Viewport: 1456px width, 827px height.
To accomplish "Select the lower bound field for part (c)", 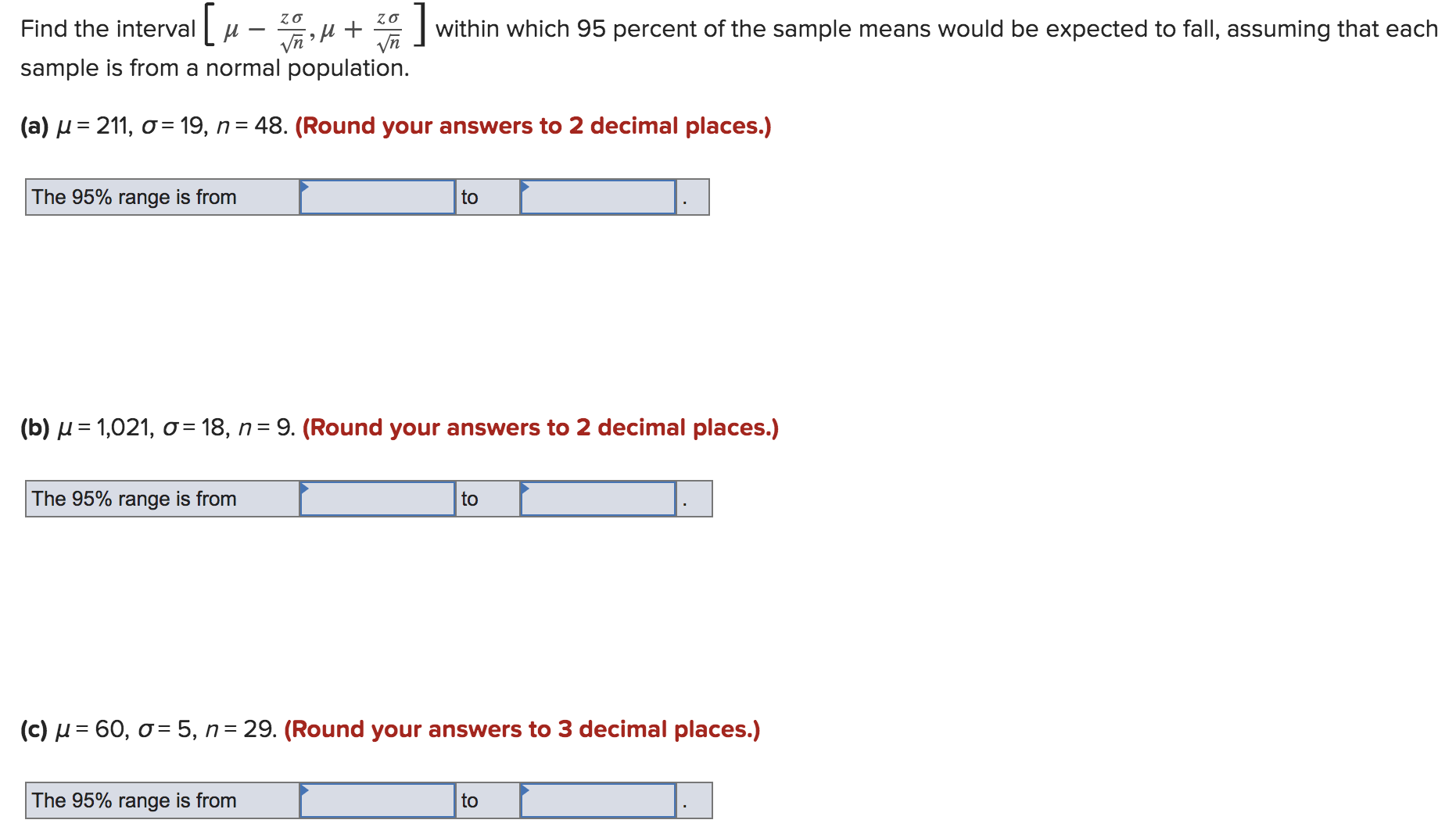I will pyautogui.click(x=378, y=800).
